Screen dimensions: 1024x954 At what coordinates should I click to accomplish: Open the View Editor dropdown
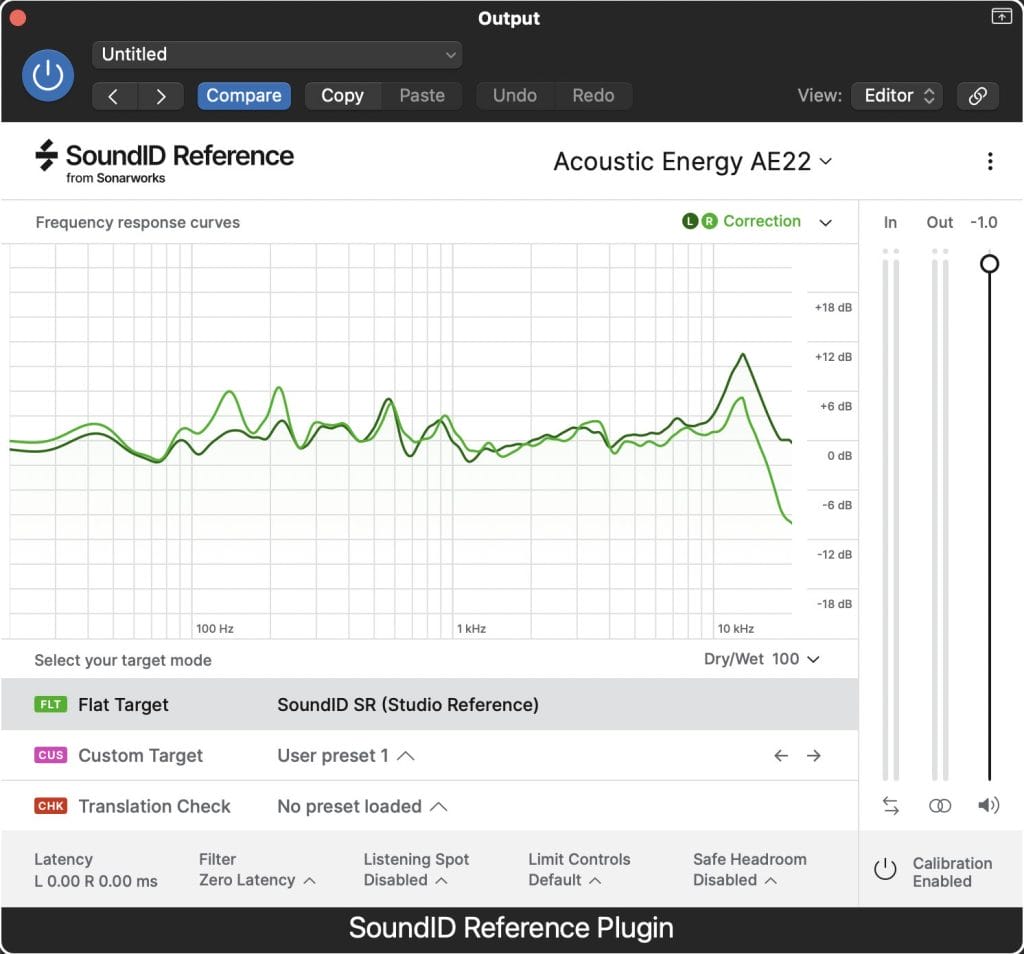(896, 96)
